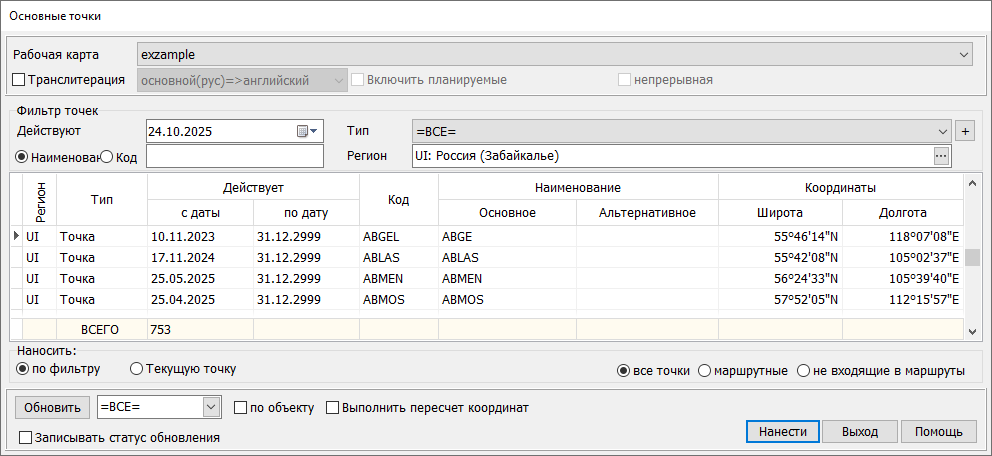The width and height of the screenshot is (992, 456).
Task: Enable Транслитерация checkbox
Action: pyautogui.click(x=19, y=80)
